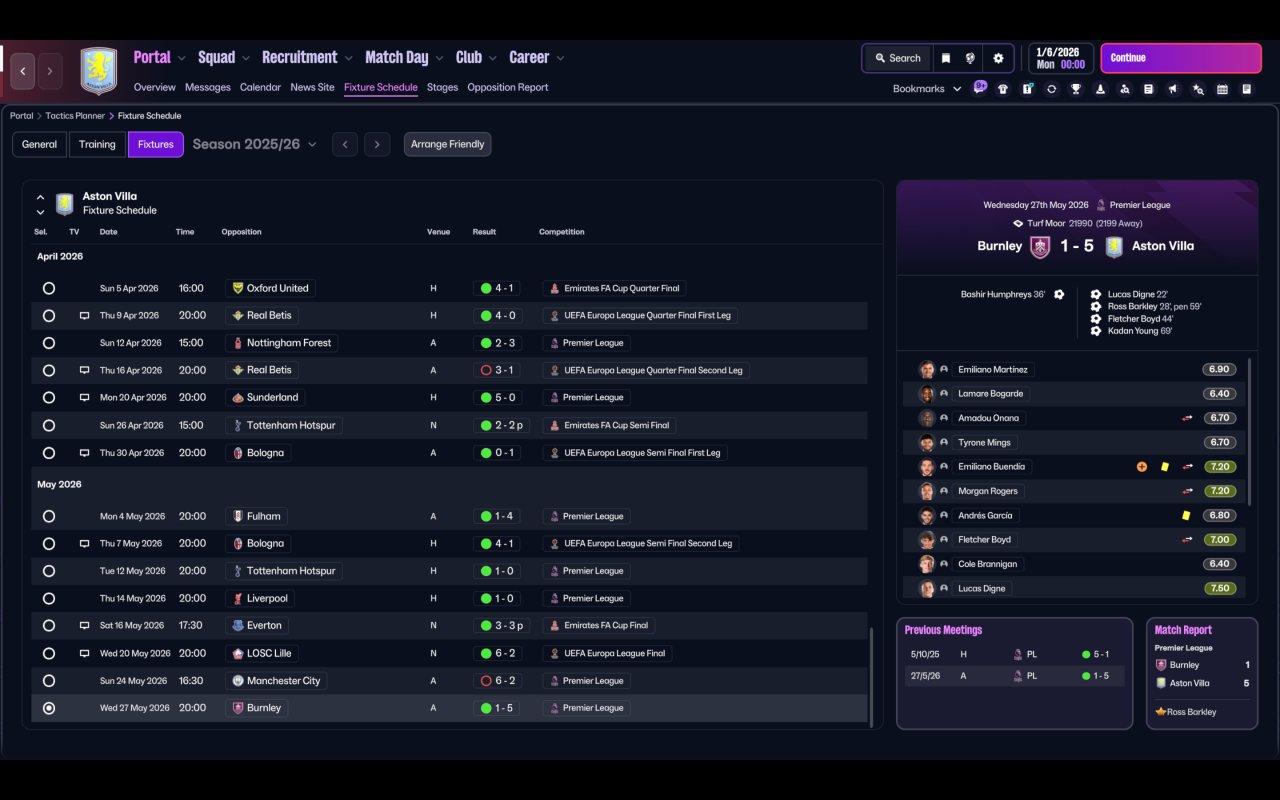Click the fixture list vertical scrollbar

click(873, 677)
